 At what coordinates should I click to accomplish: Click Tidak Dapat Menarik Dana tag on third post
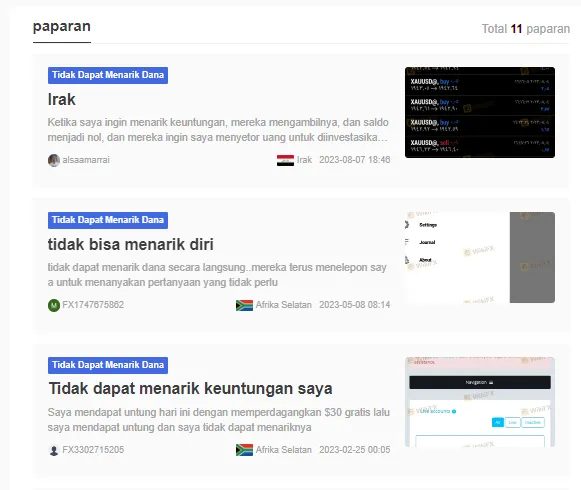point(108,365)
